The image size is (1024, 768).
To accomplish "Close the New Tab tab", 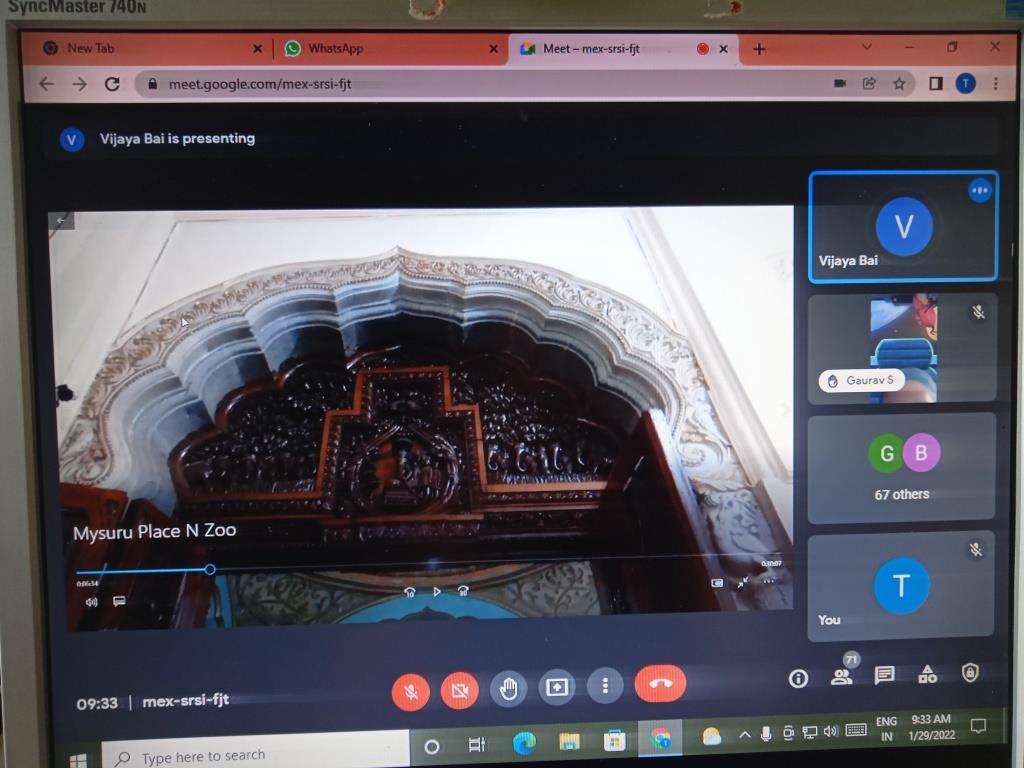I will (257, 48).
